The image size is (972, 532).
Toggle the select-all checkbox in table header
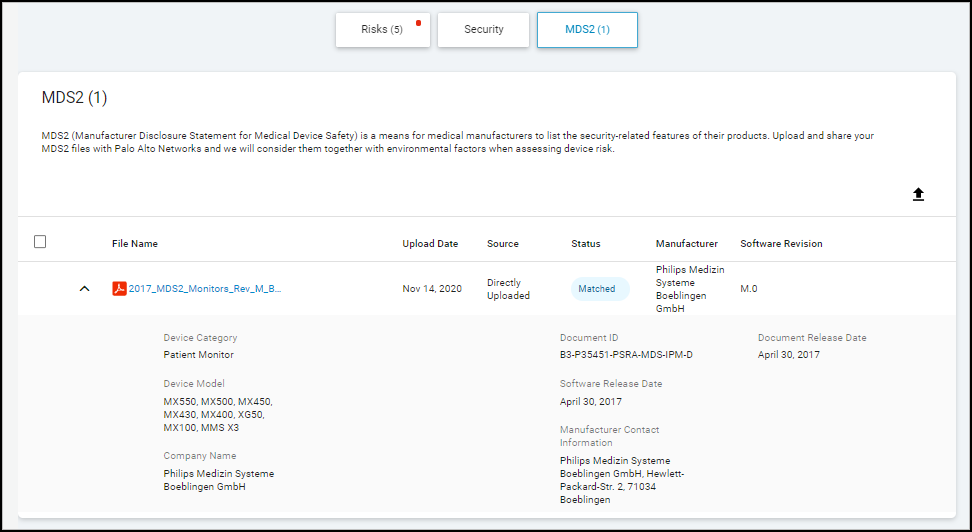40,242
